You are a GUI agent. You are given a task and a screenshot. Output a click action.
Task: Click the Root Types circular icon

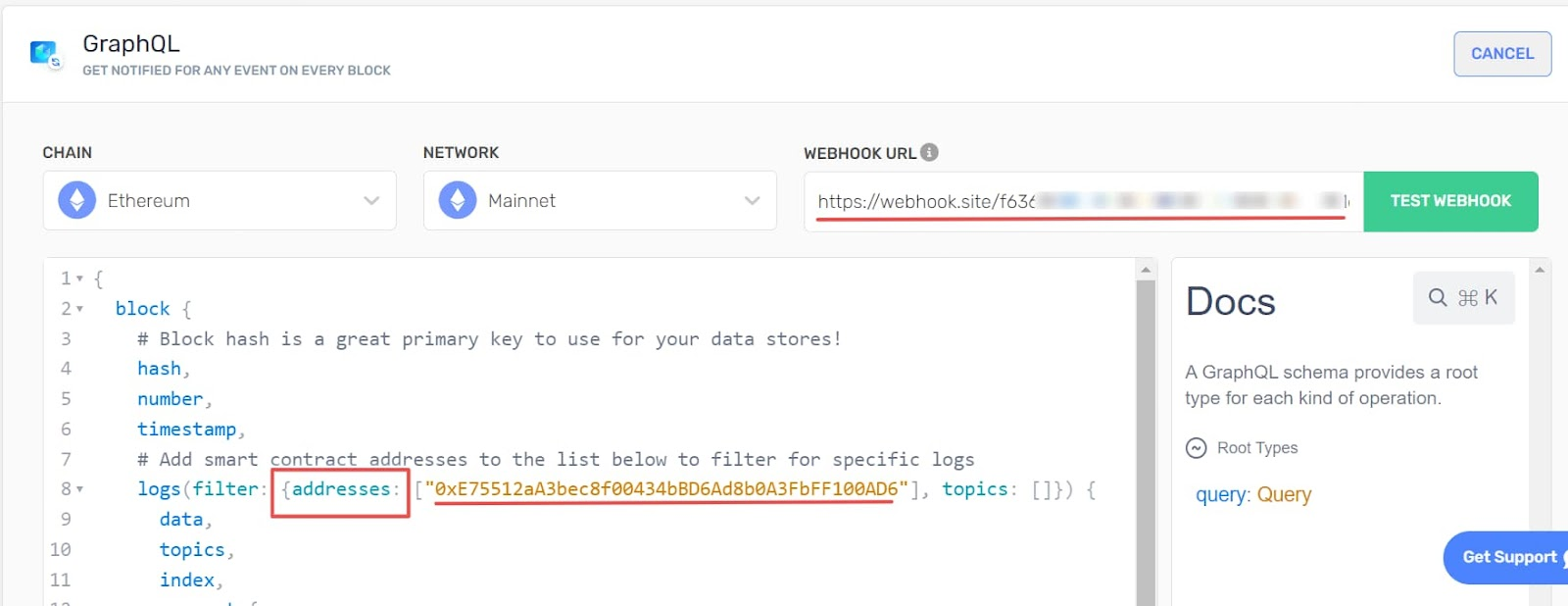point(1197,447)
